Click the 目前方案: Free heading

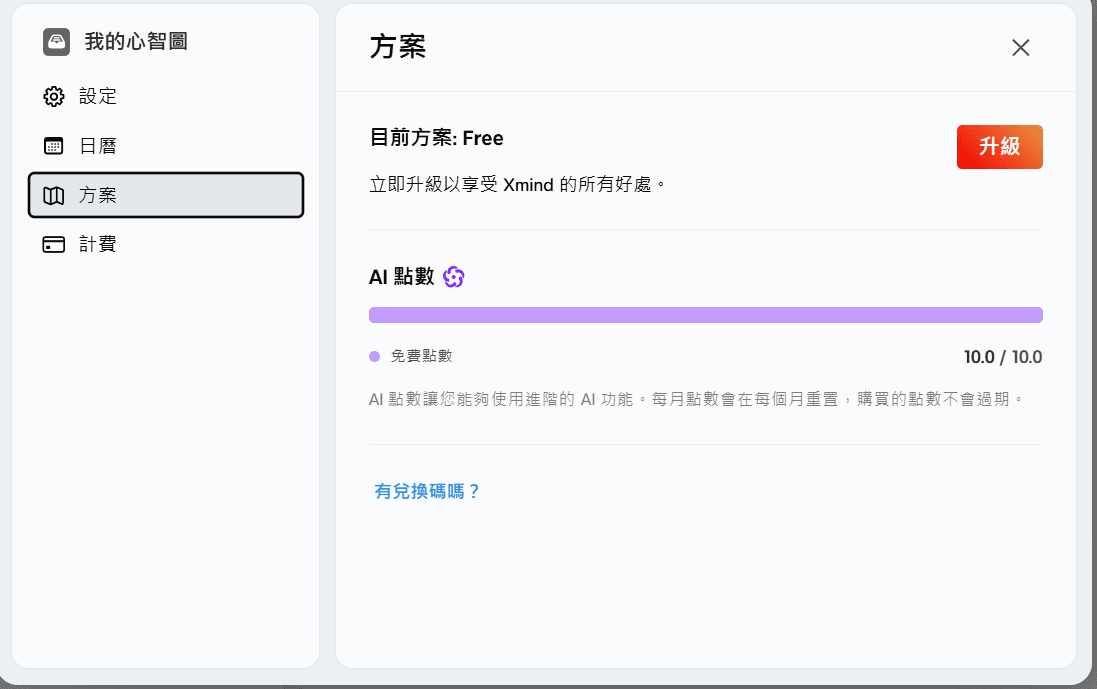(435, 138)
